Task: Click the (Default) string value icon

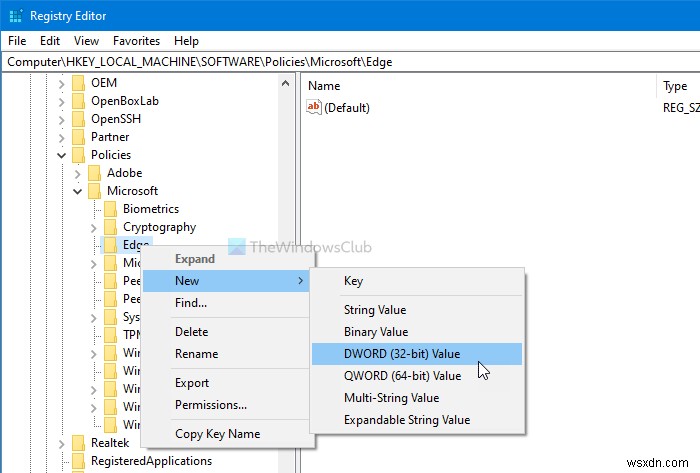Action: coord(314,107)
